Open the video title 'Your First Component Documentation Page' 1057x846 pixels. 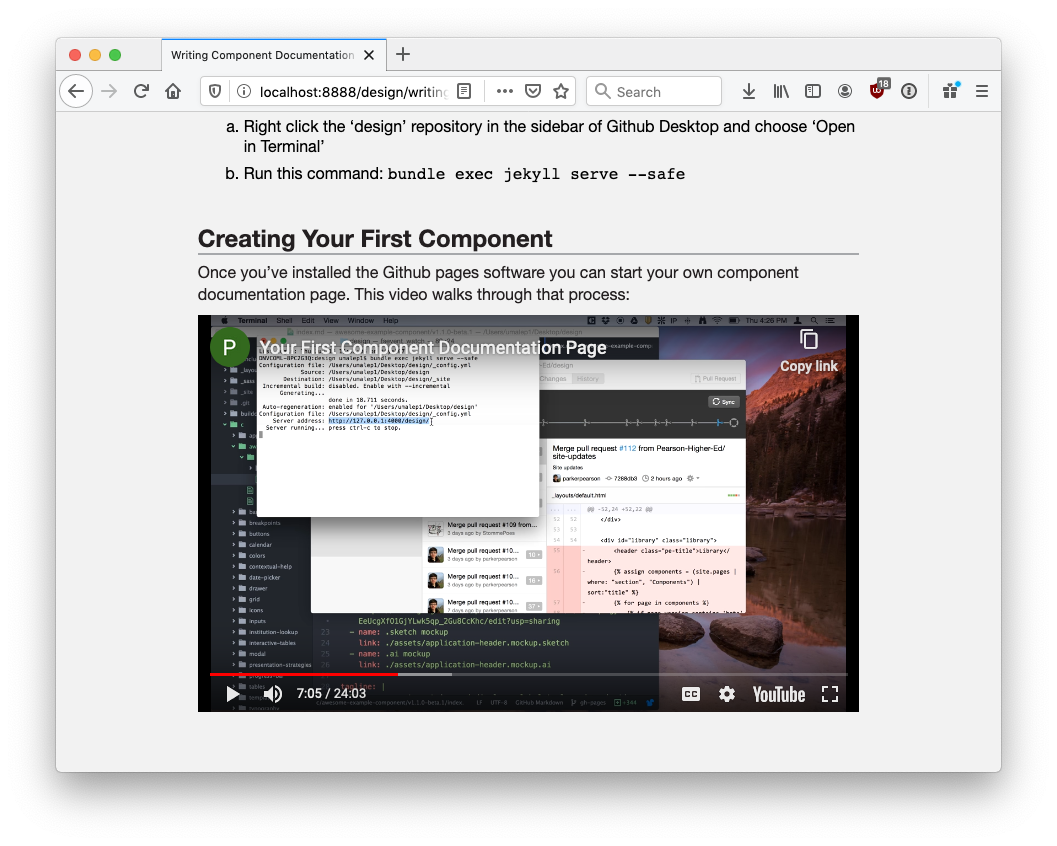coord(433,348)
